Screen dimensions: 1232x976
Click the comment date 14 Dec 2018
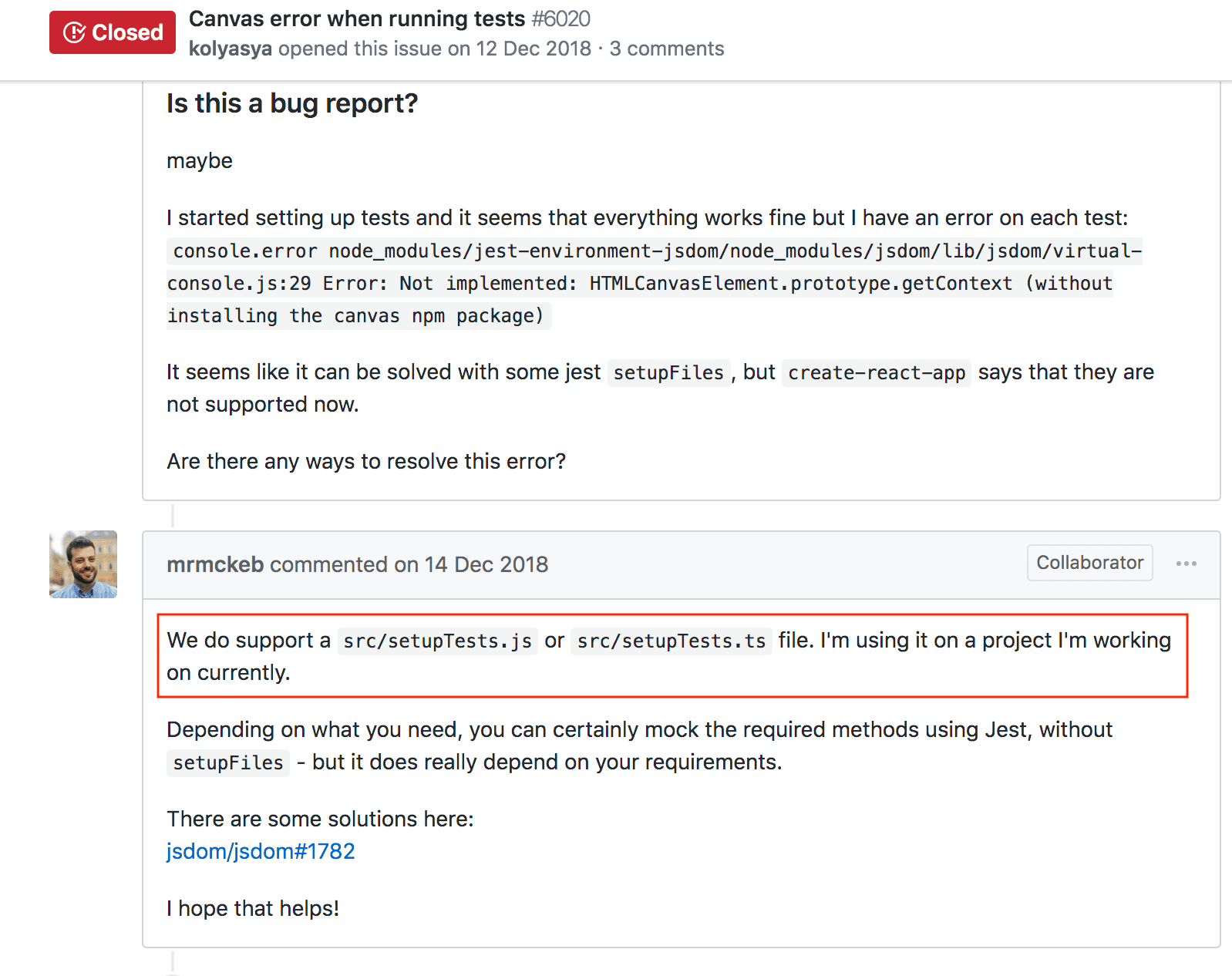click(x=486, y=564)
